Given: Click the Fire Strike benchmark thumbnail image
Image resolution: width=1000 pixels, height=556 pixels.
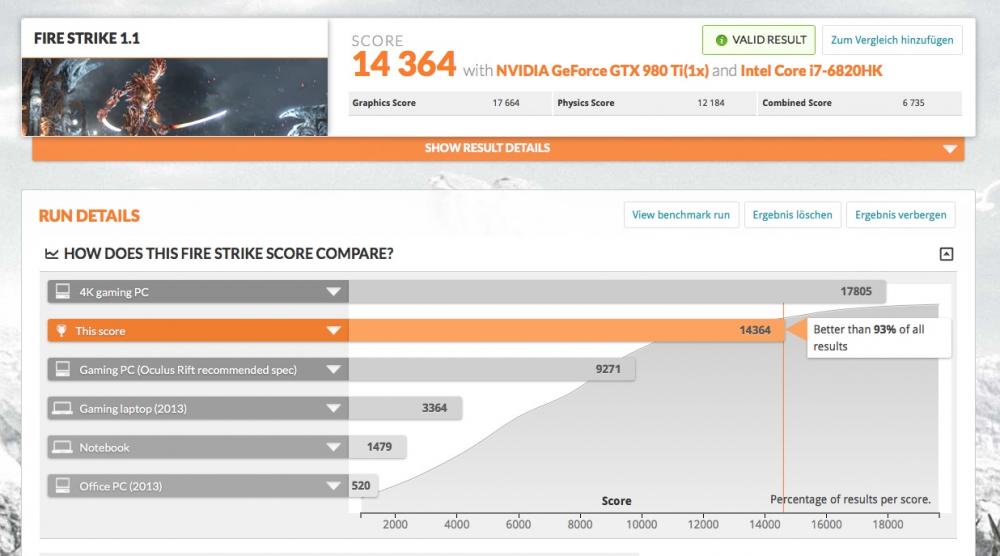Looking at the screenshot, I should coord(174,96).
